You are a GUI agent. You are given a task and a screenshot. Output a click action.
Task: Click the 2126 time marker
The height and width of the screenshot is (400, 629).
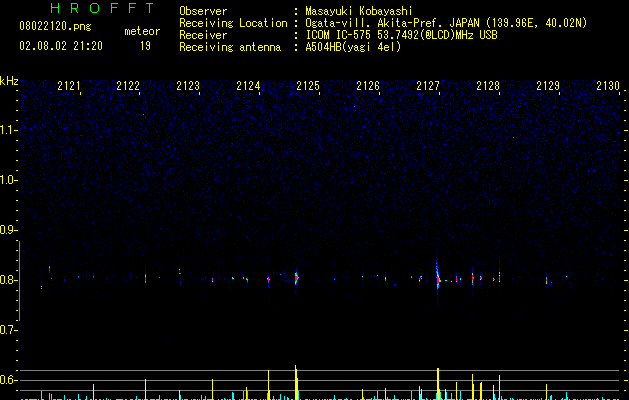(368, 86)
